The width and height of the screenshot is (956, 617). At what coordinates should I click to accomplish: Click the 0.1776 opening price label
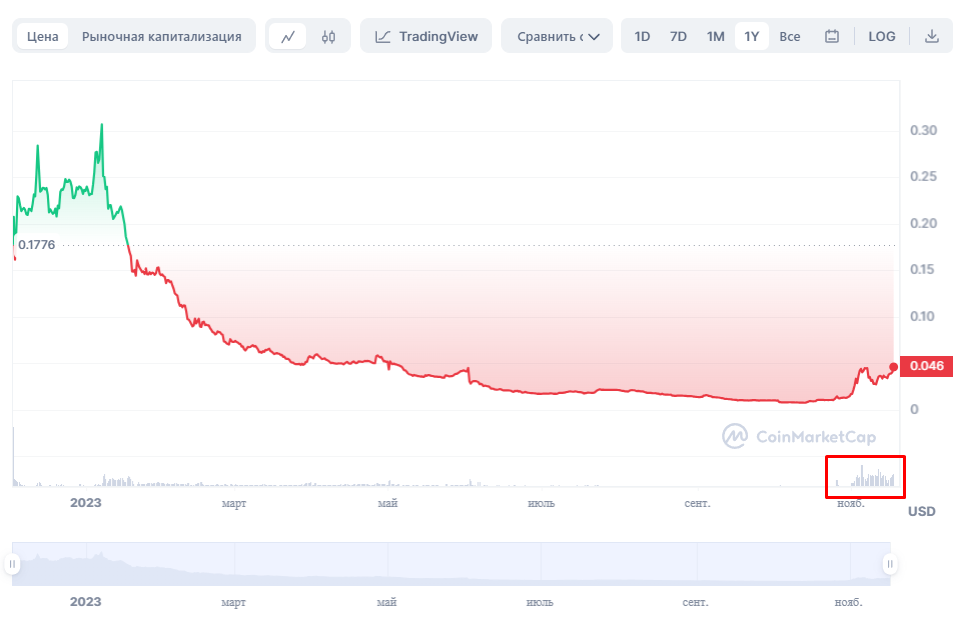click(x=37, y=245)
